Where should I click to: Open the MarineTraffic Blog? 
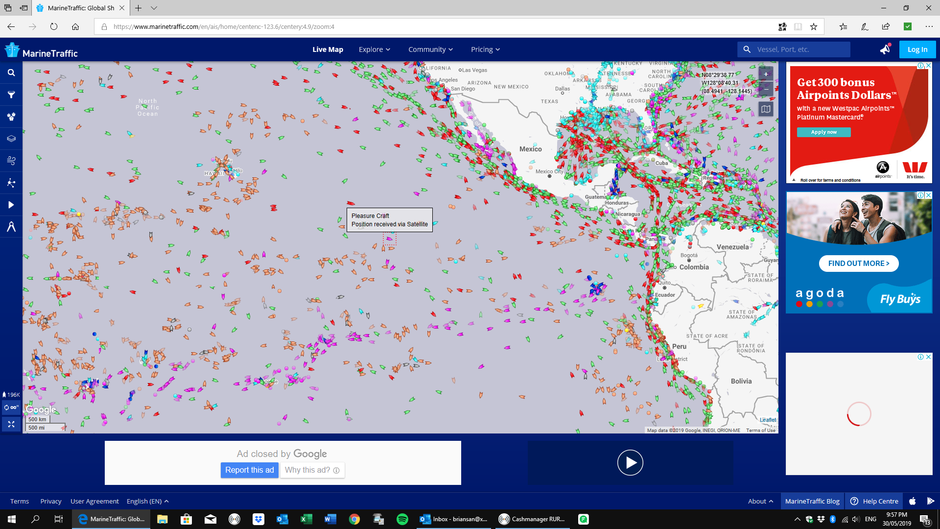tap(812, 501)
